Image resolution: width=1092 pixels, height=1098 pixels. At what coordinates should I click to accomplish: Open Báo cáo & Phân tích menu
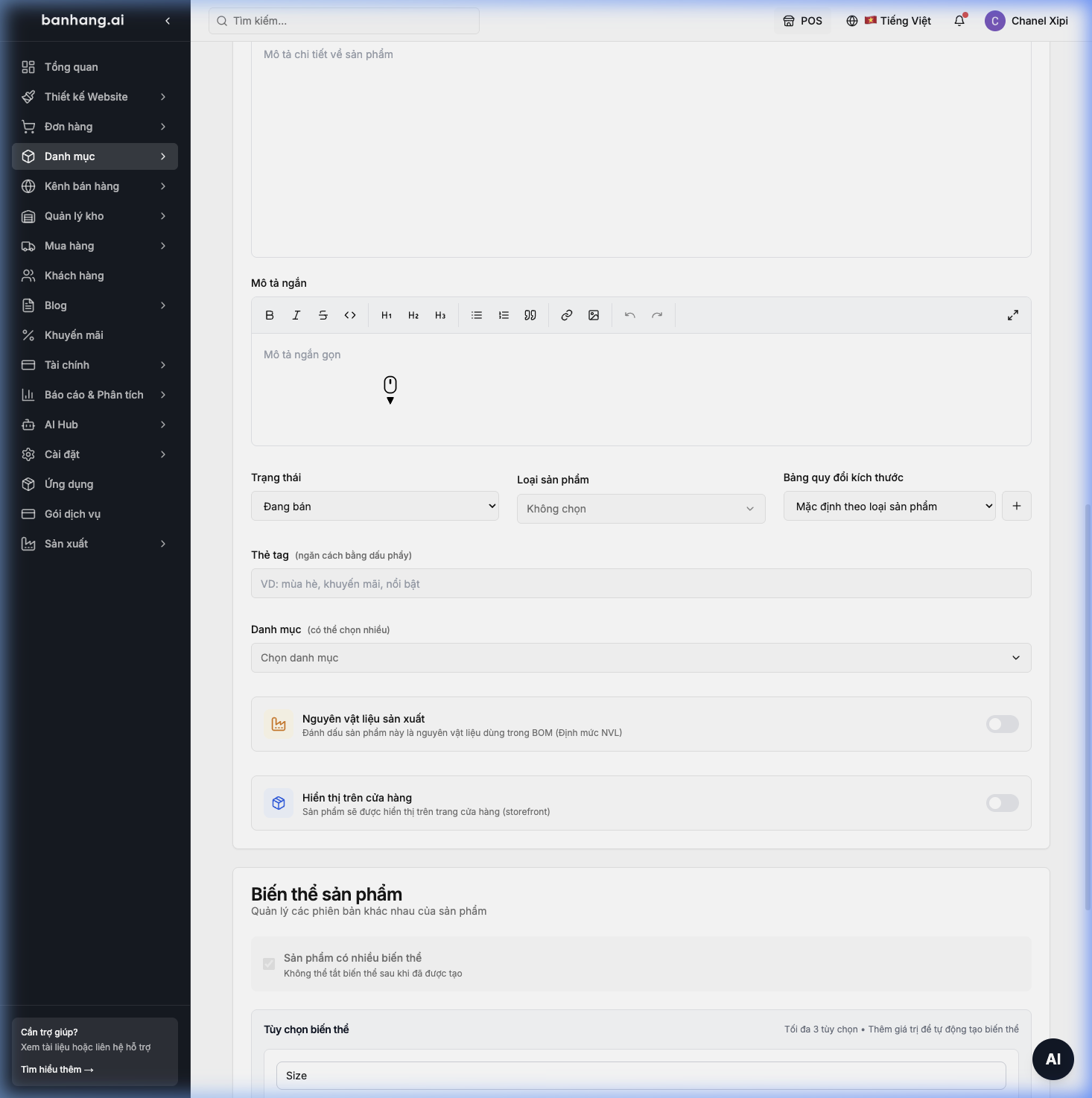(x=95, y=395)
